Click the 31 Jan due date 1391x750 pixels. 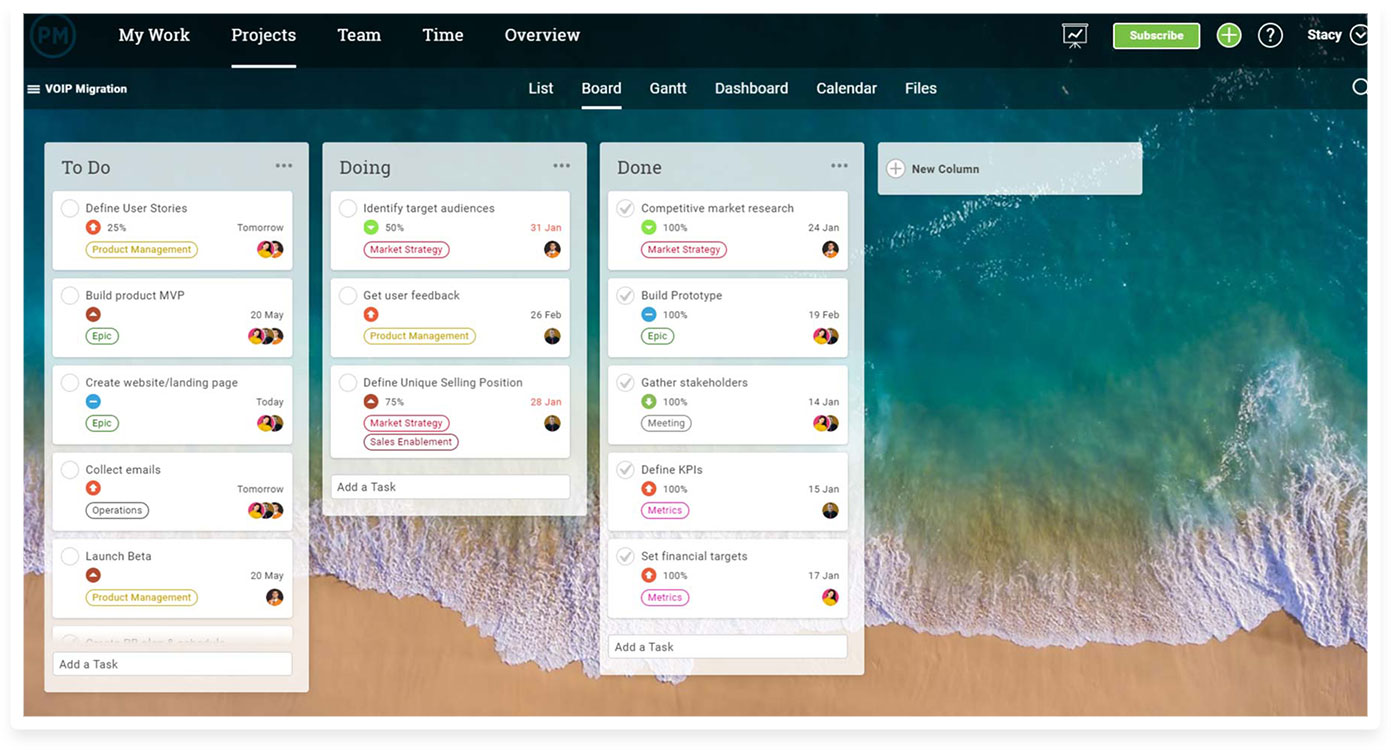(x=546, y=228)
